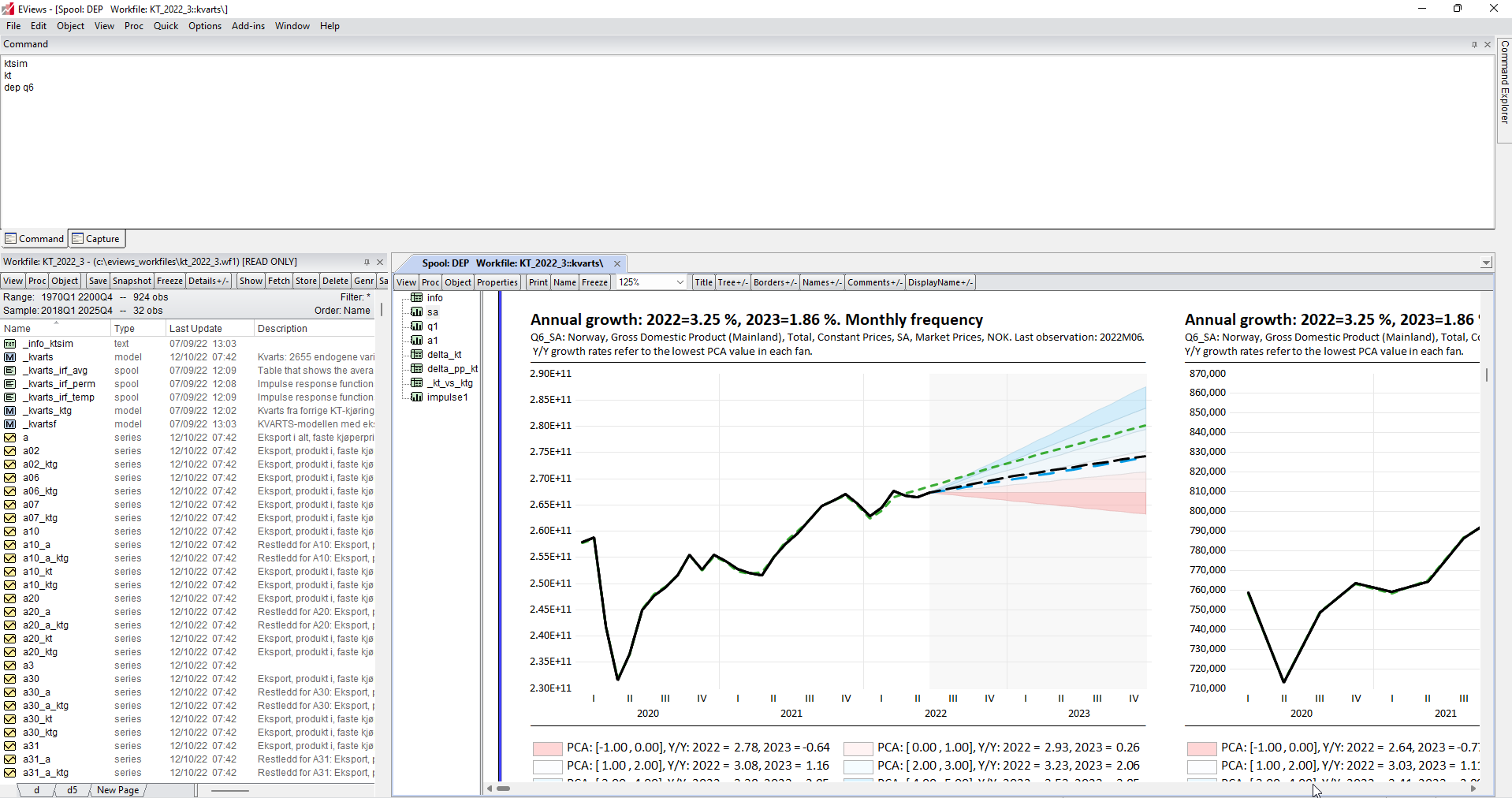Toggle Details+/- in the workfile toolbar
1512x798 pixels.
pos(208,281)
